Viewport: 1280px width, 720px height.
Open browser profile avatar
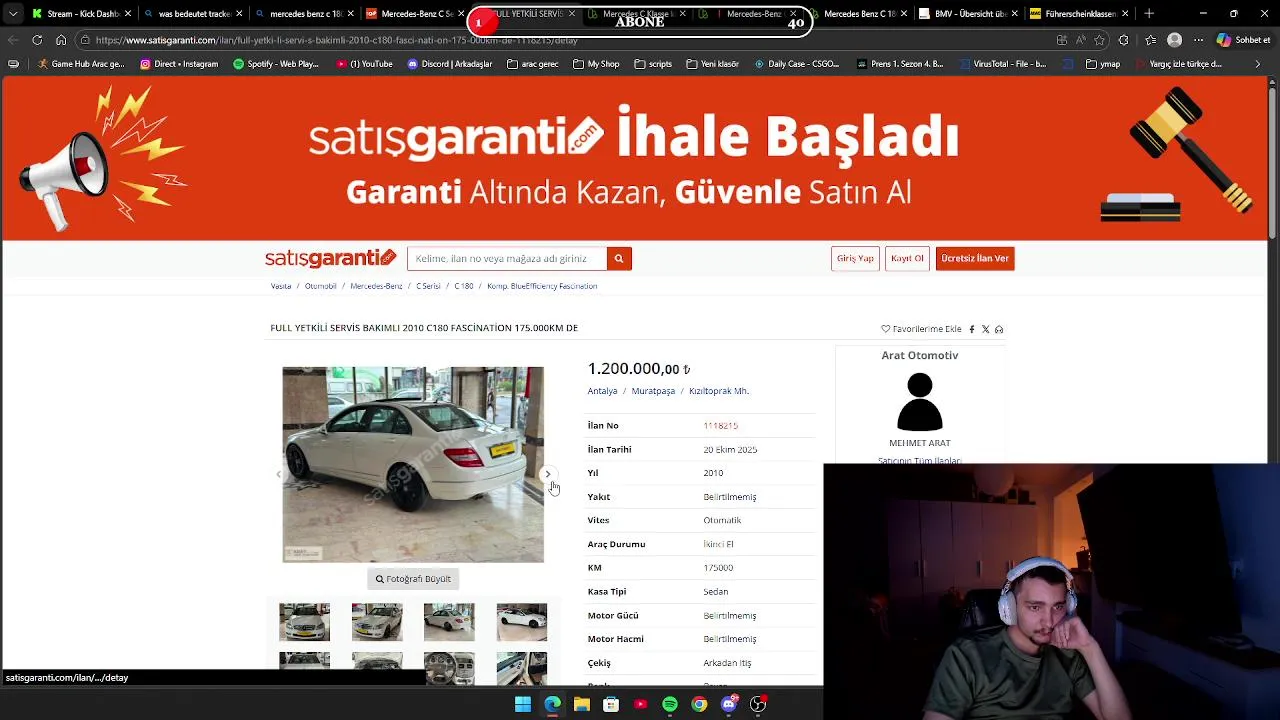pos(1175,40)
